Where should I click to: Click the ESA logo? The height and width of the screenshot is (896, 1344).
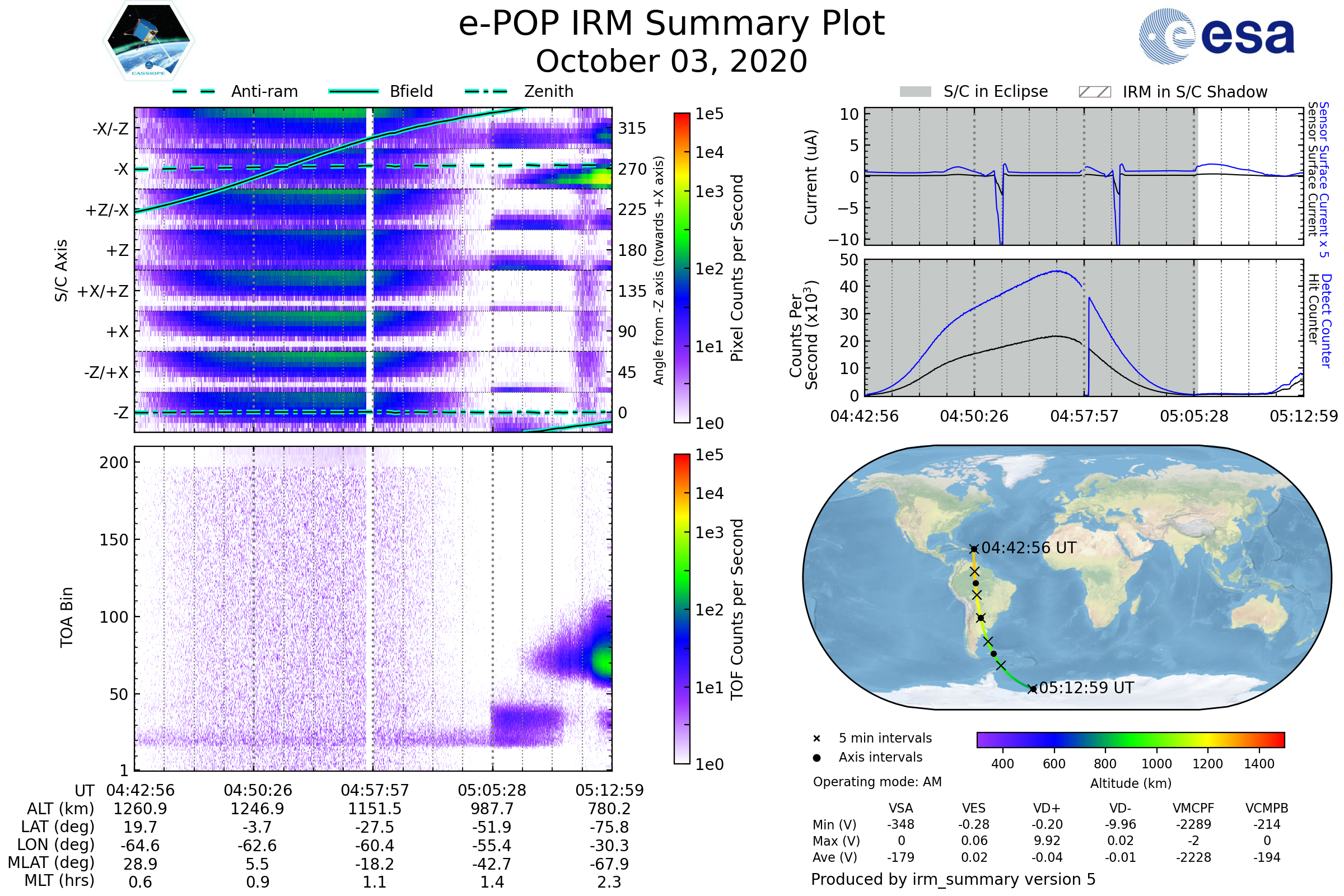point(1216,36)
